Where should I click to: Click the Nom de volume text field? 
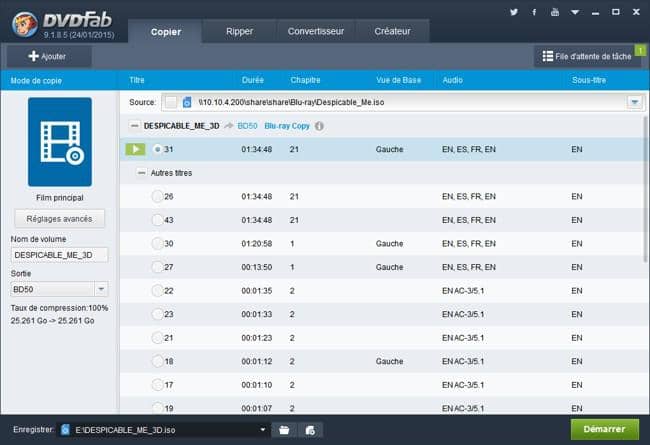(x=59, y=255)
